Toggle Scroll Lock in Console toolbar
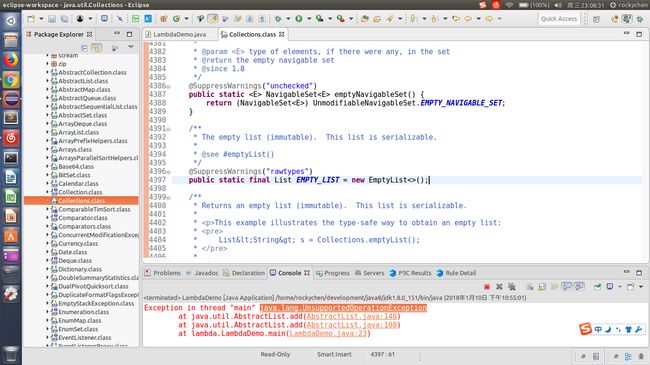The width and height of the screenshot is (650, 365). pos(542,287)
